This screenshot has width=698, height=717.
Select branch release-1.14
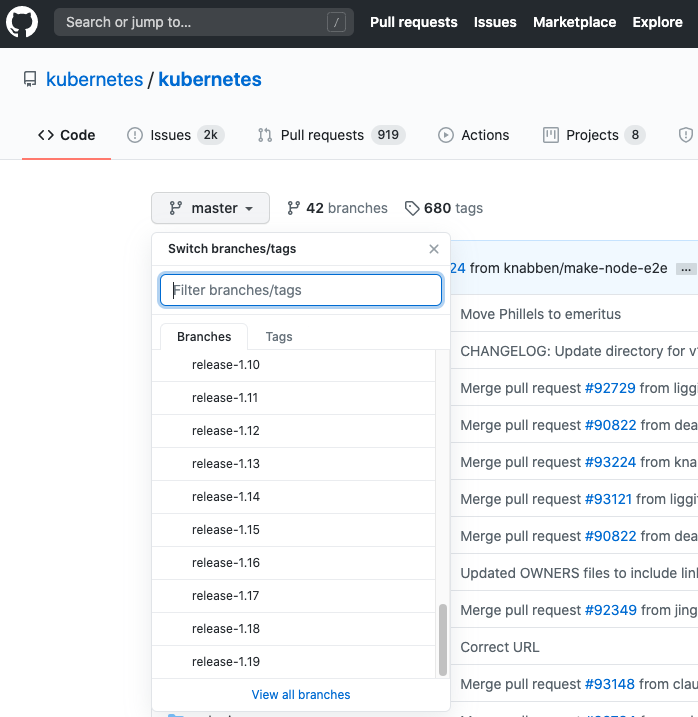[x=293, y=497]
